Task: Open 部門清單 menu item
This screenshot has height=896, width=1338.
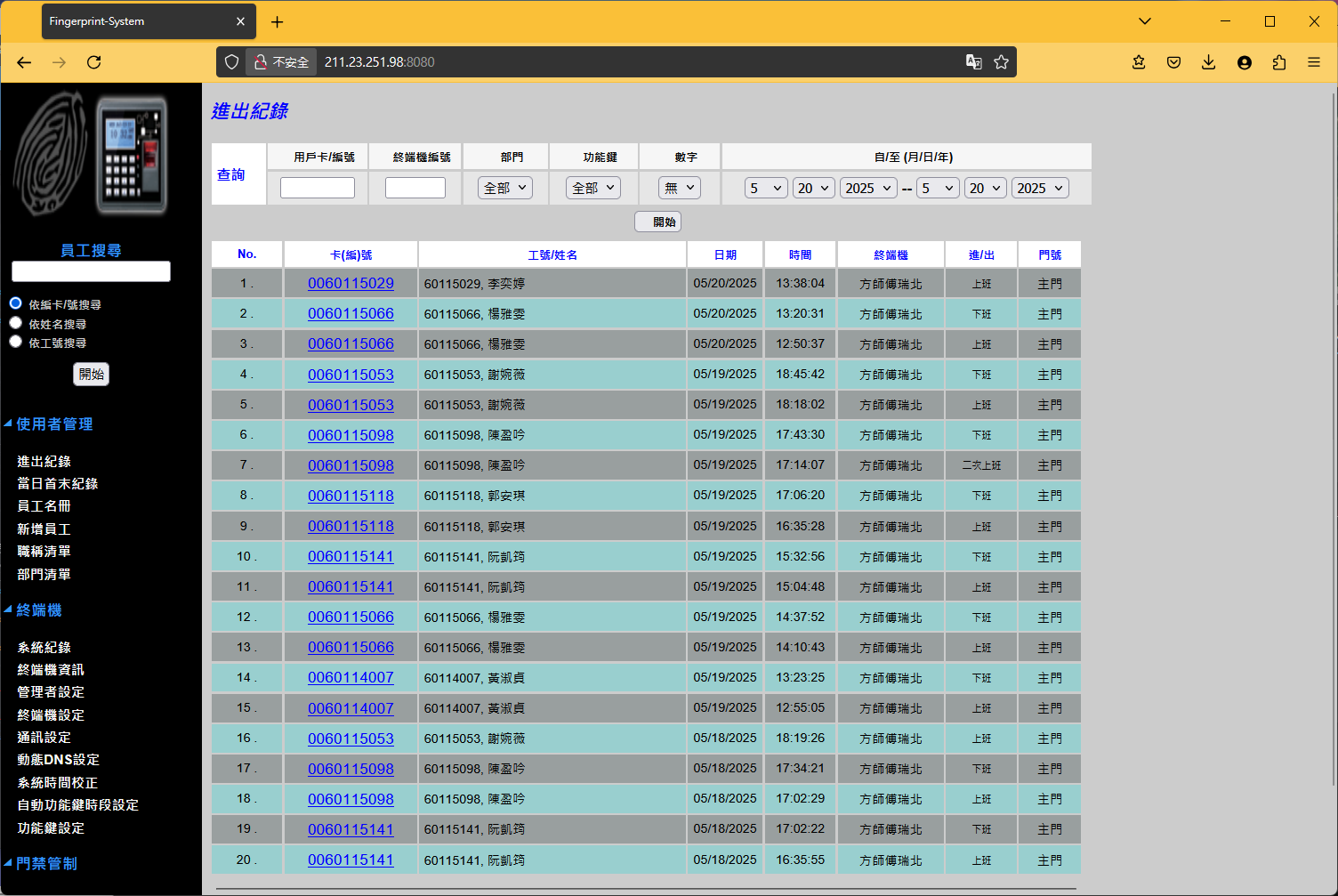Action: pyautogui.click(x=44, y=575)
